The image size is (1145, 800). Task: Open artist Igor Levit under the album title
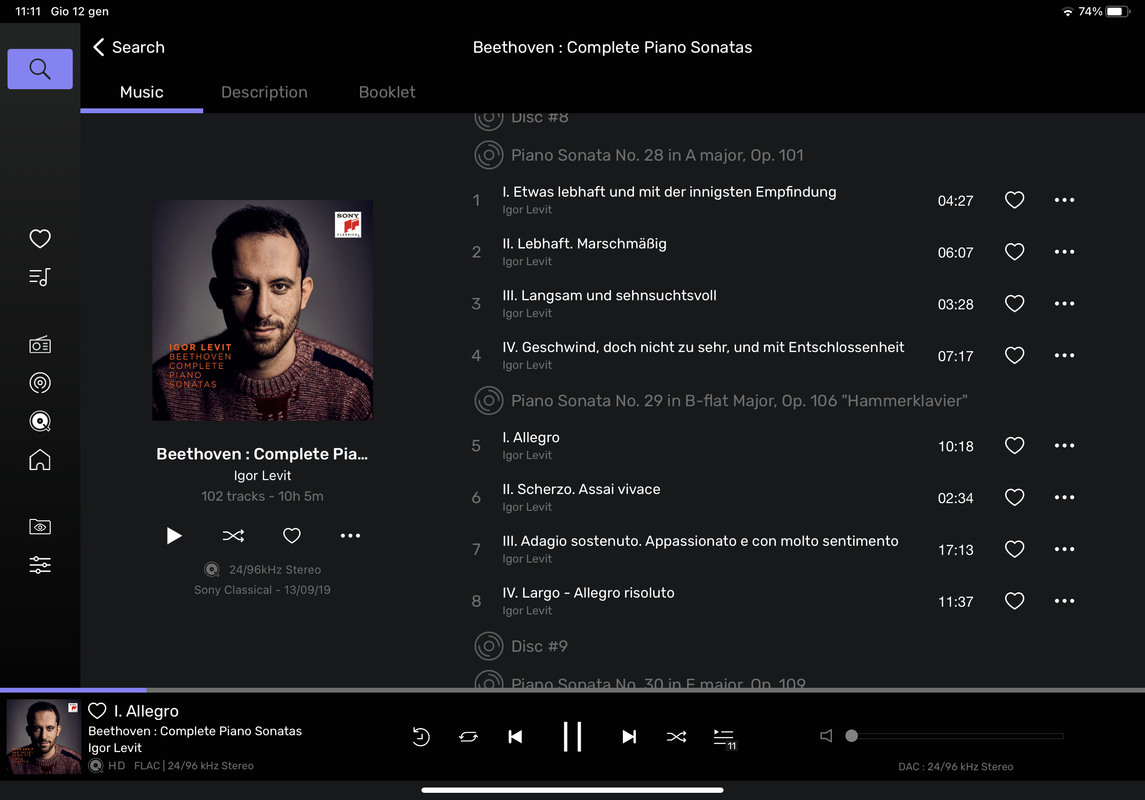pos(262,476)
